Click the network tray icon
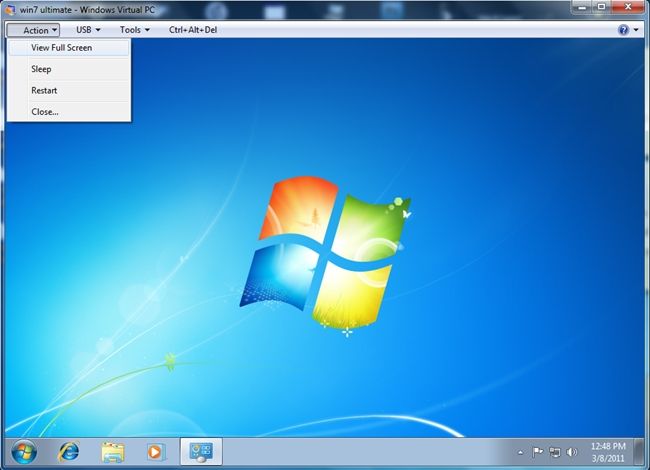 555,452
